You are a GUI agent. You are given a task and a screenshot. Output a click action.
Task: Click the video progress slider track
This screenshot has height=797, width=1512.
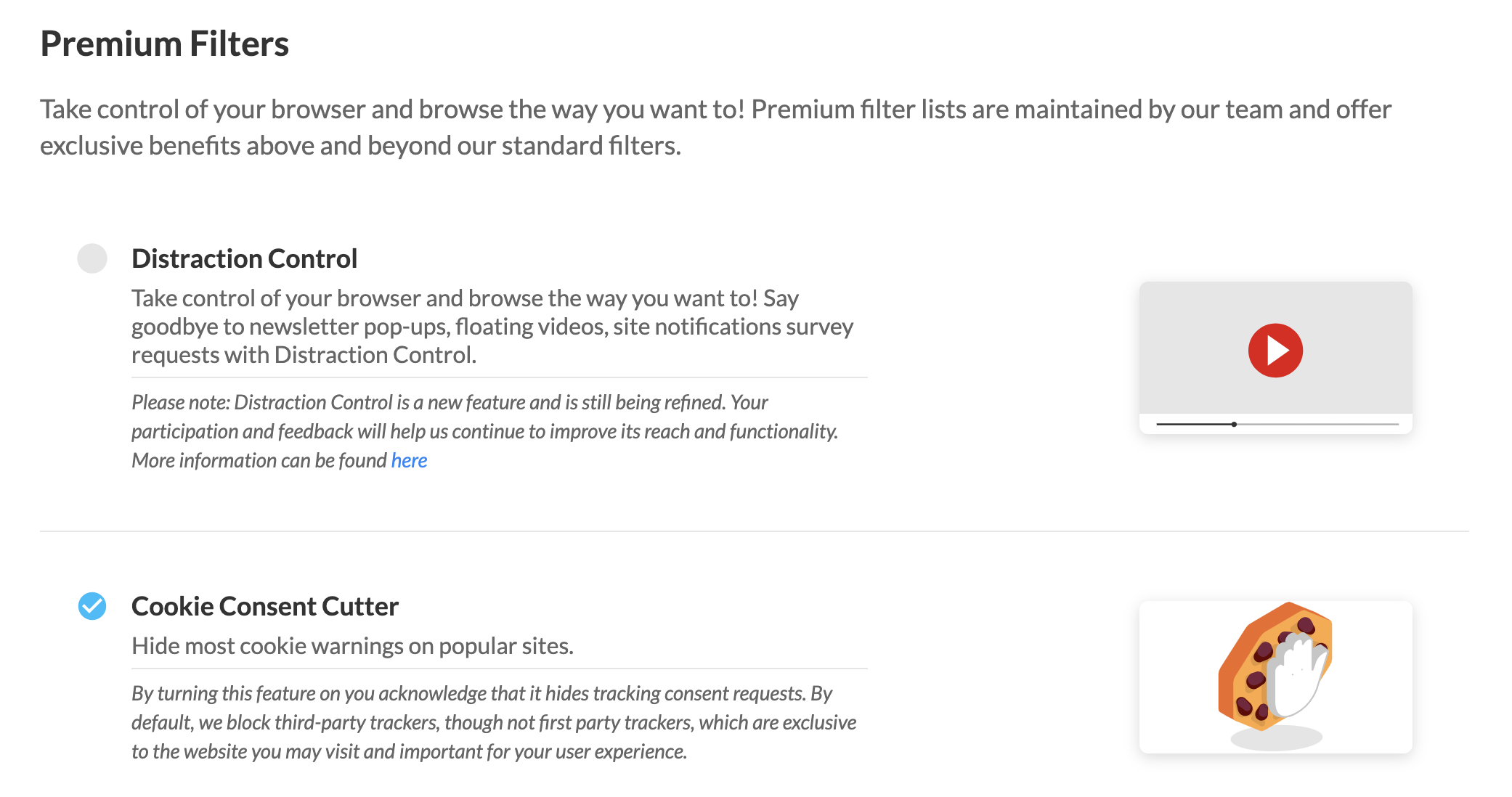tap(1277, 424)
